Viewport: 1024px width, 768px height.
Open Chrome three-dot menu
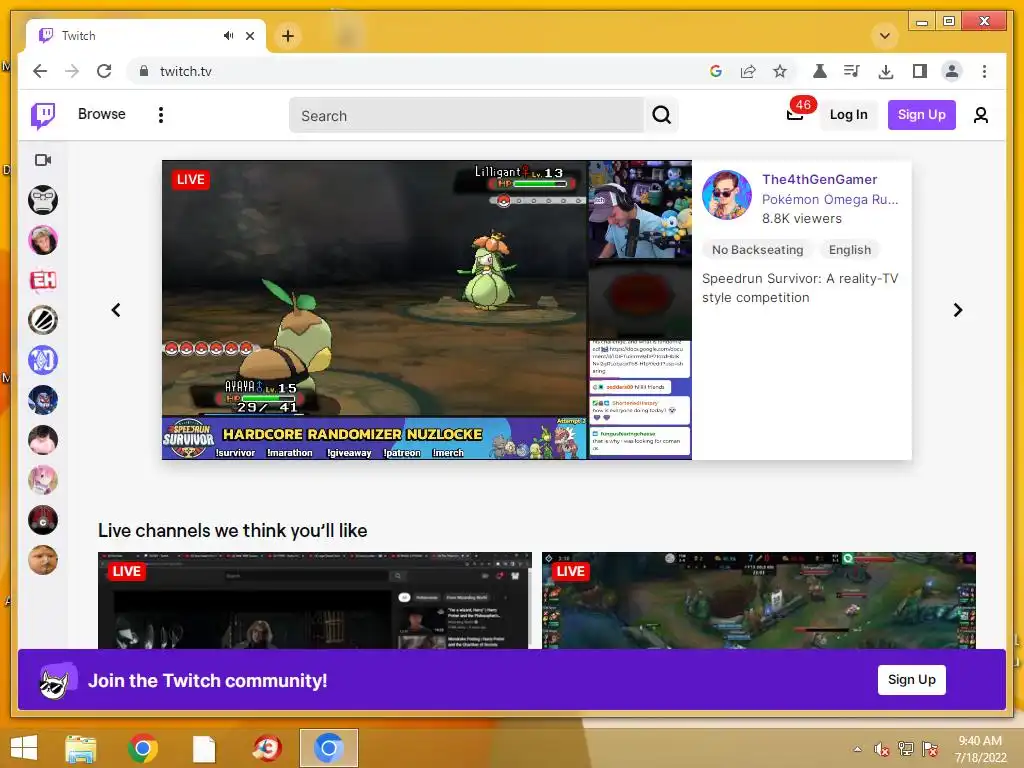[984, 71]
